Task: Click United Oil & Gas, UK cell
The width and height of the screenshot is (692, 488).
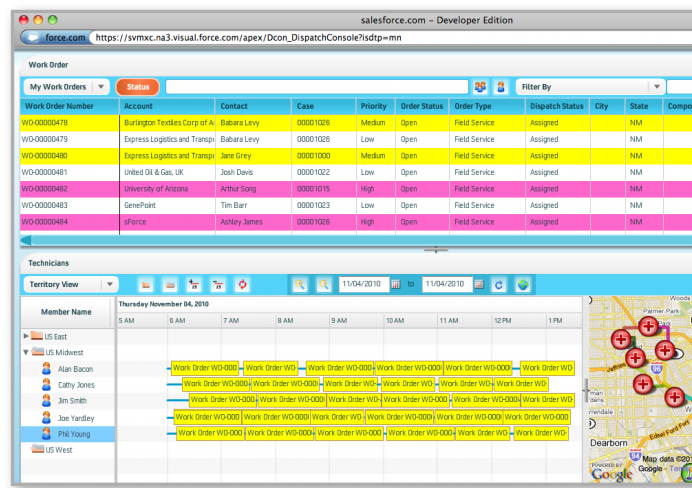Action: pyautogui.click(x=167, y=172)
